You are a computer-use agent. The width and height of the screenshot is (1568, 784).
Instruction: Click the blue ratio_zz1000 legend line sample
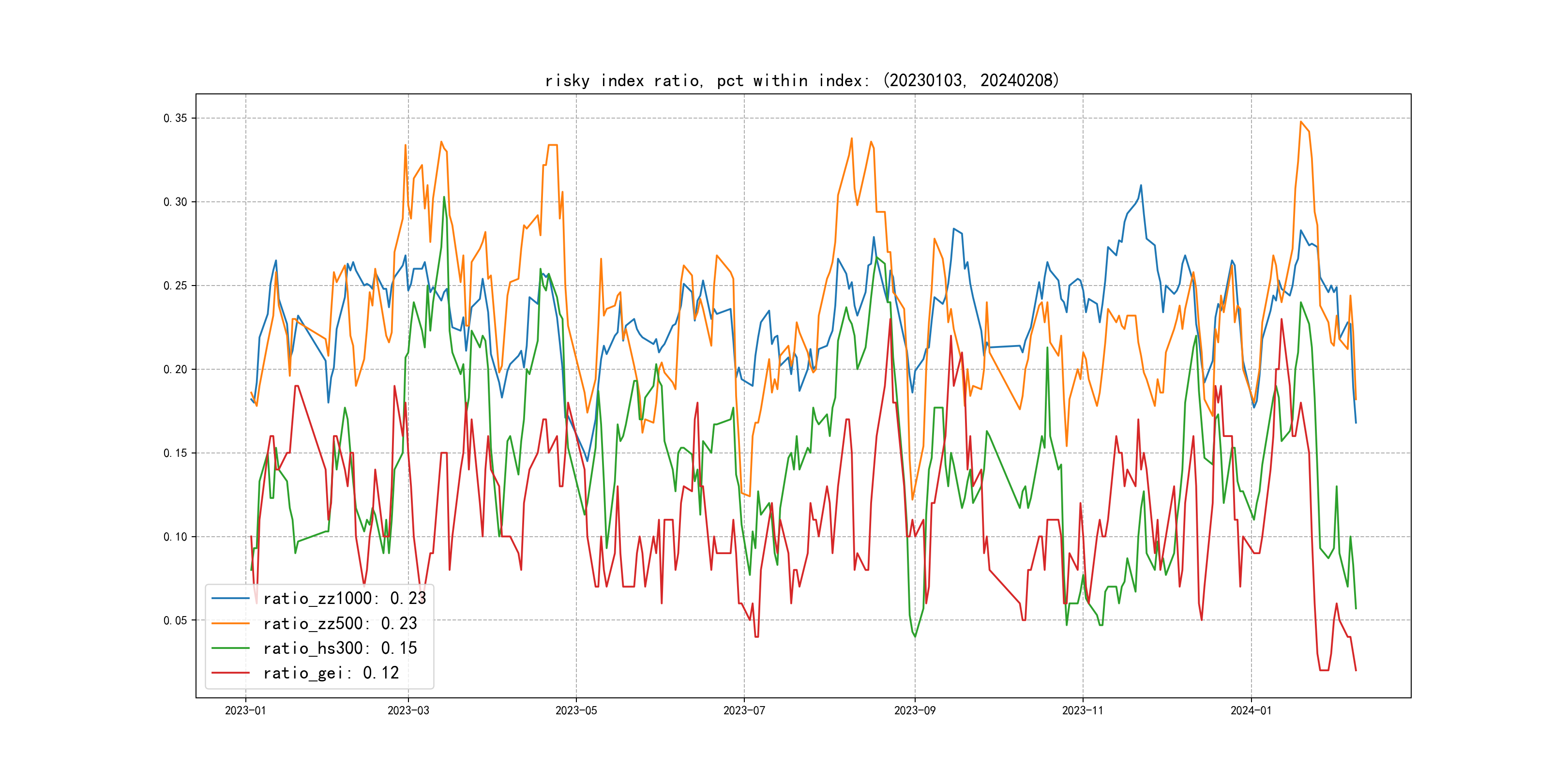click(x=230, y=598)
